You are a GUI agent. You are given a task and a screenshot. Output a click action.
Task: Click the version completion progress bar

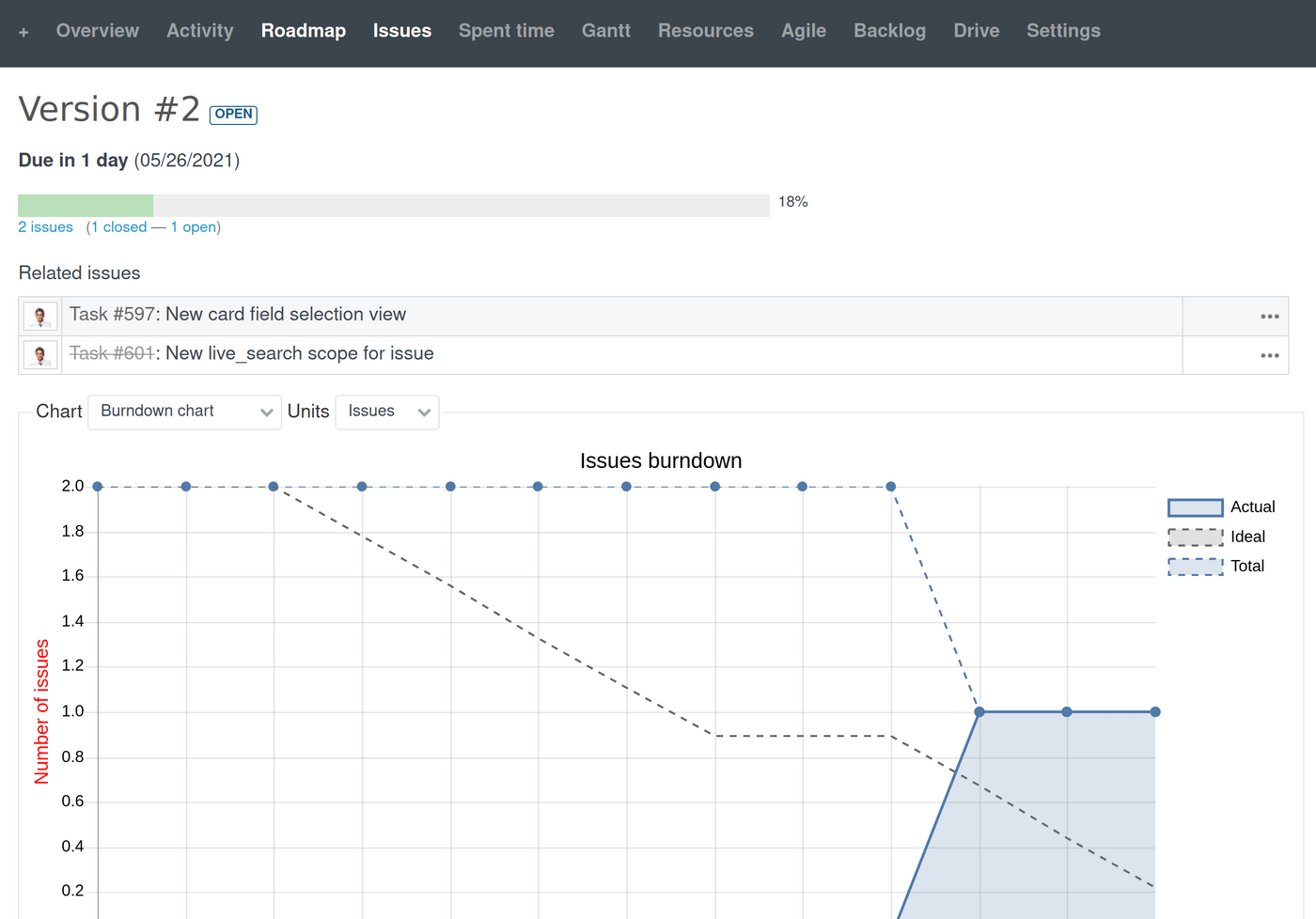(x=393, y=204)
